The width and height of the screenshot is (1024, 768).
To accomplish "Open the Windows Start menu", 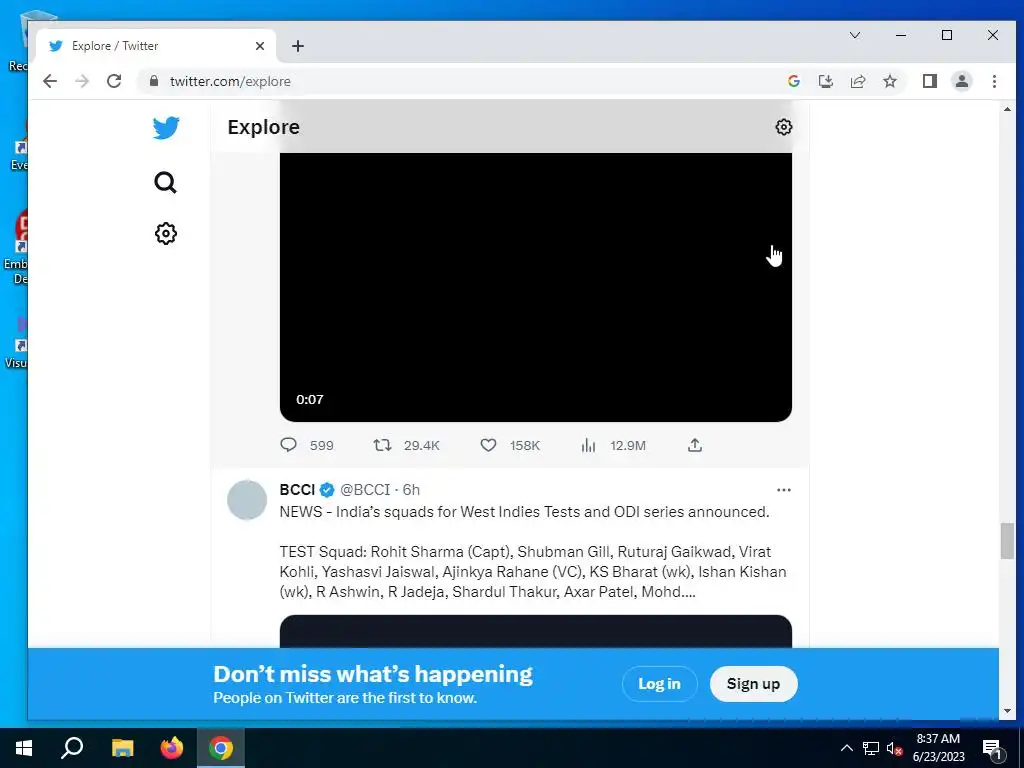I will (24, 748).
